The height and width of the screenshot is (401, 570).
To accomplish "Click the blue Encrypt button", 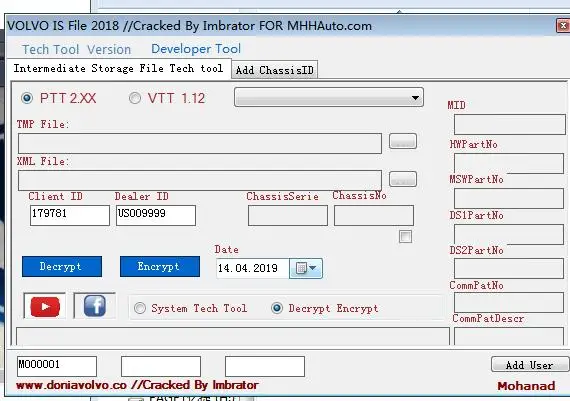I will [x=160, y=266].
